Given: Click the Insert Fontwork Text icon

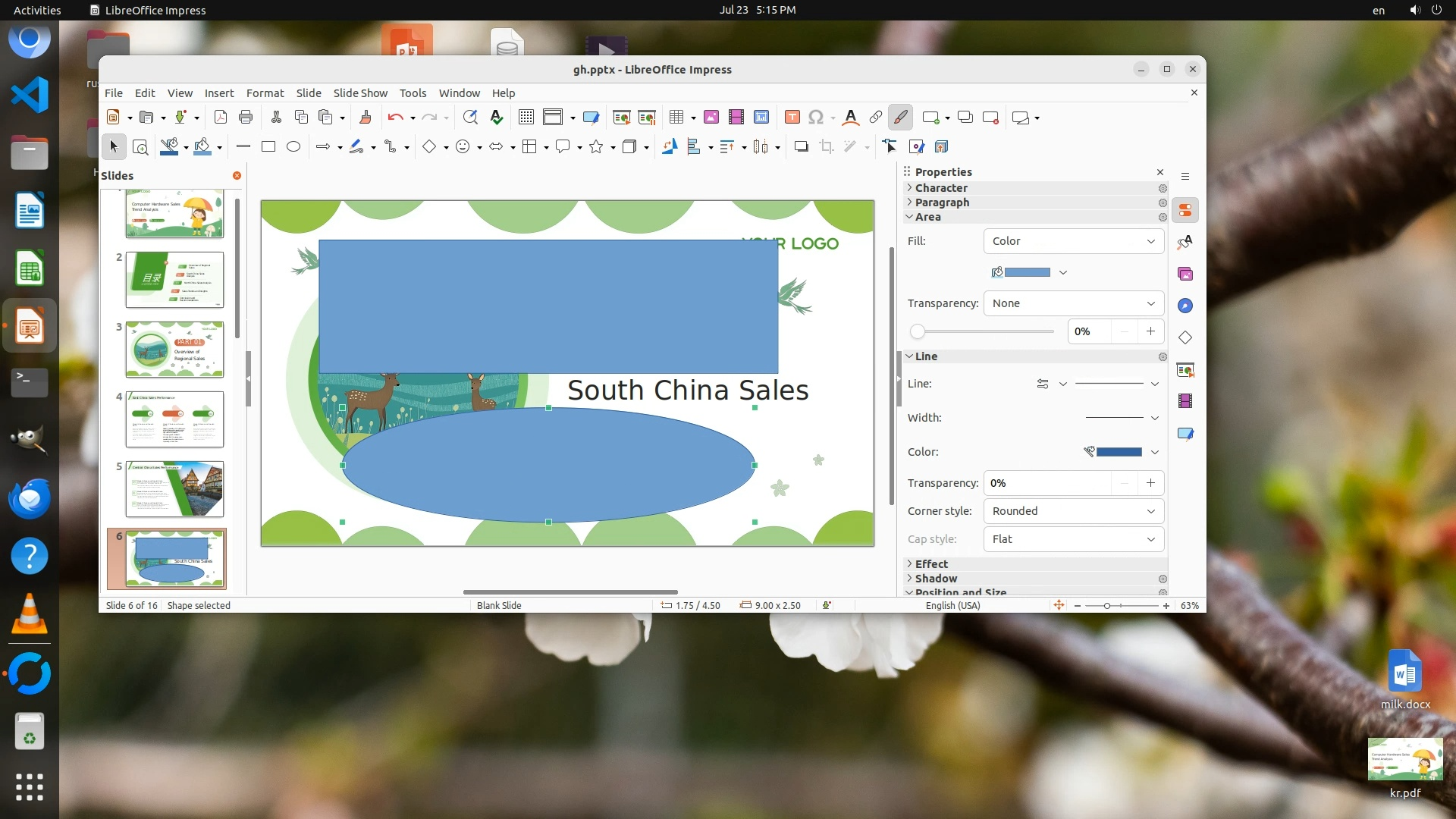Looking at the screenshot, I should coord(850,117).
